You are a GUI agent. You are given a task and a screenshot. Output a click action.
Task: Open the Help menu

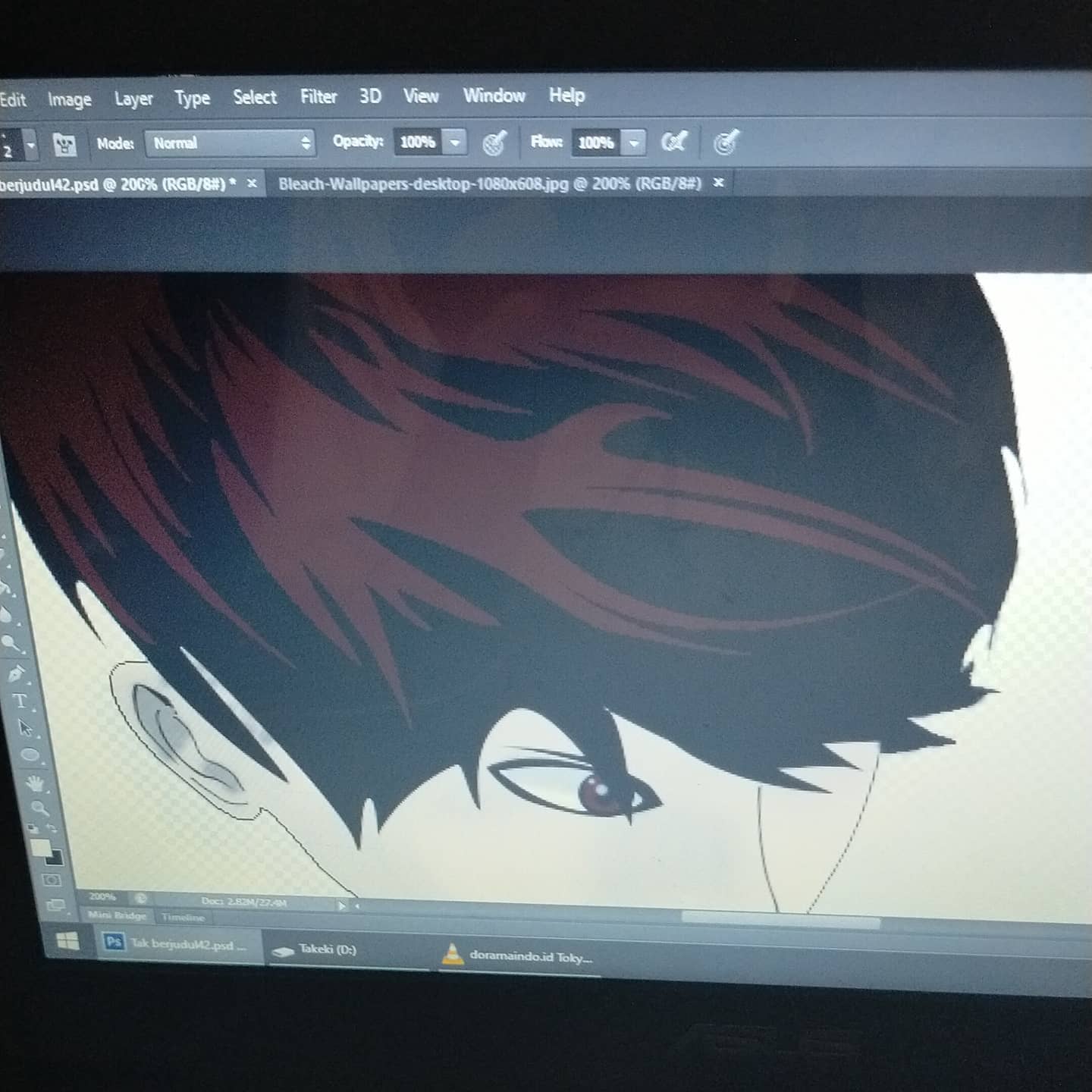click(566, 95)
